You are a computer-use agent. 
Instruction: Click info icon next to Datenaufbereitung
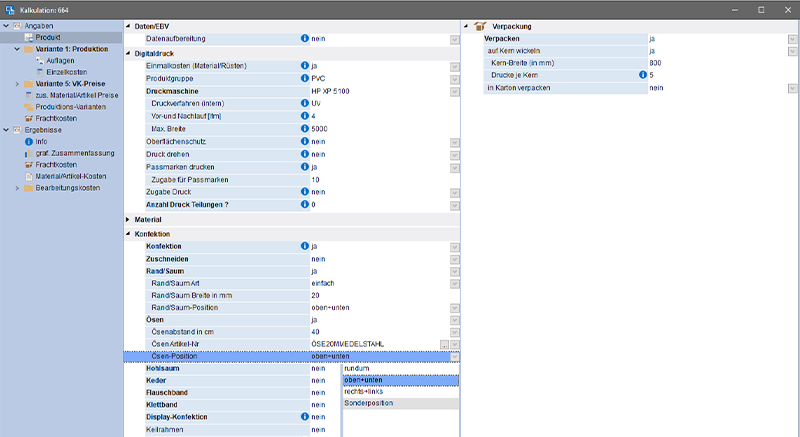click(x=305, y=38)
